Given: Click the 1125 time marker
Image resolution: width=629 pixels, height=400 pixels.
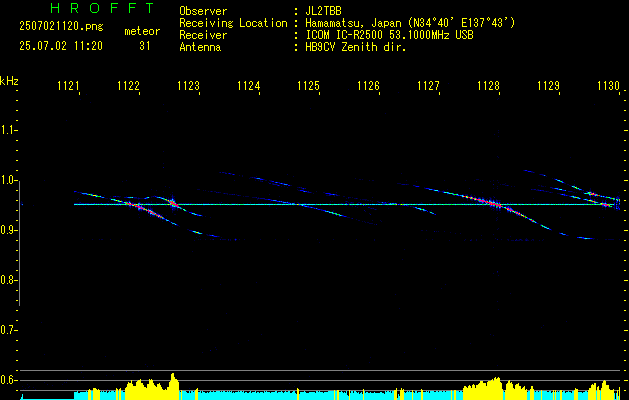Looking at the screenshot, I should (308, 86).
